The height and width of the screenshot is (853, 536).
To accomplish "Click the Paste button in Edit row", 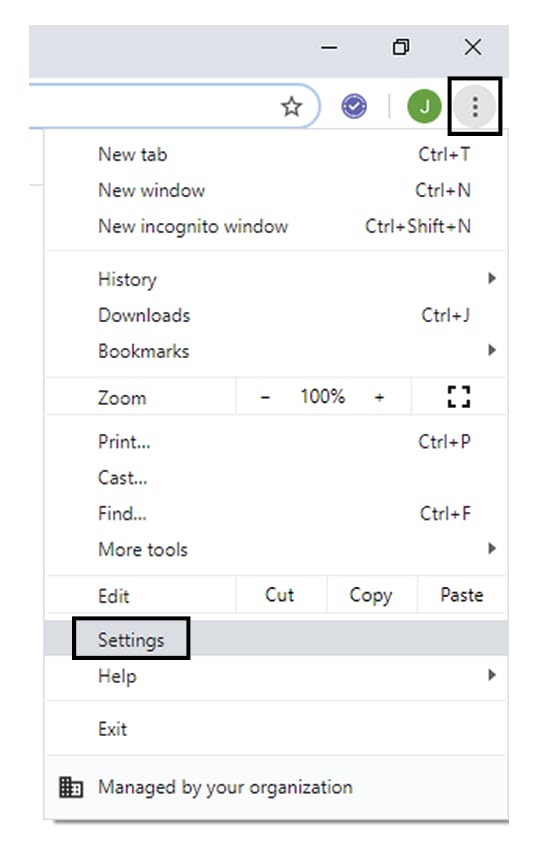I will click(x=461, y=595).
